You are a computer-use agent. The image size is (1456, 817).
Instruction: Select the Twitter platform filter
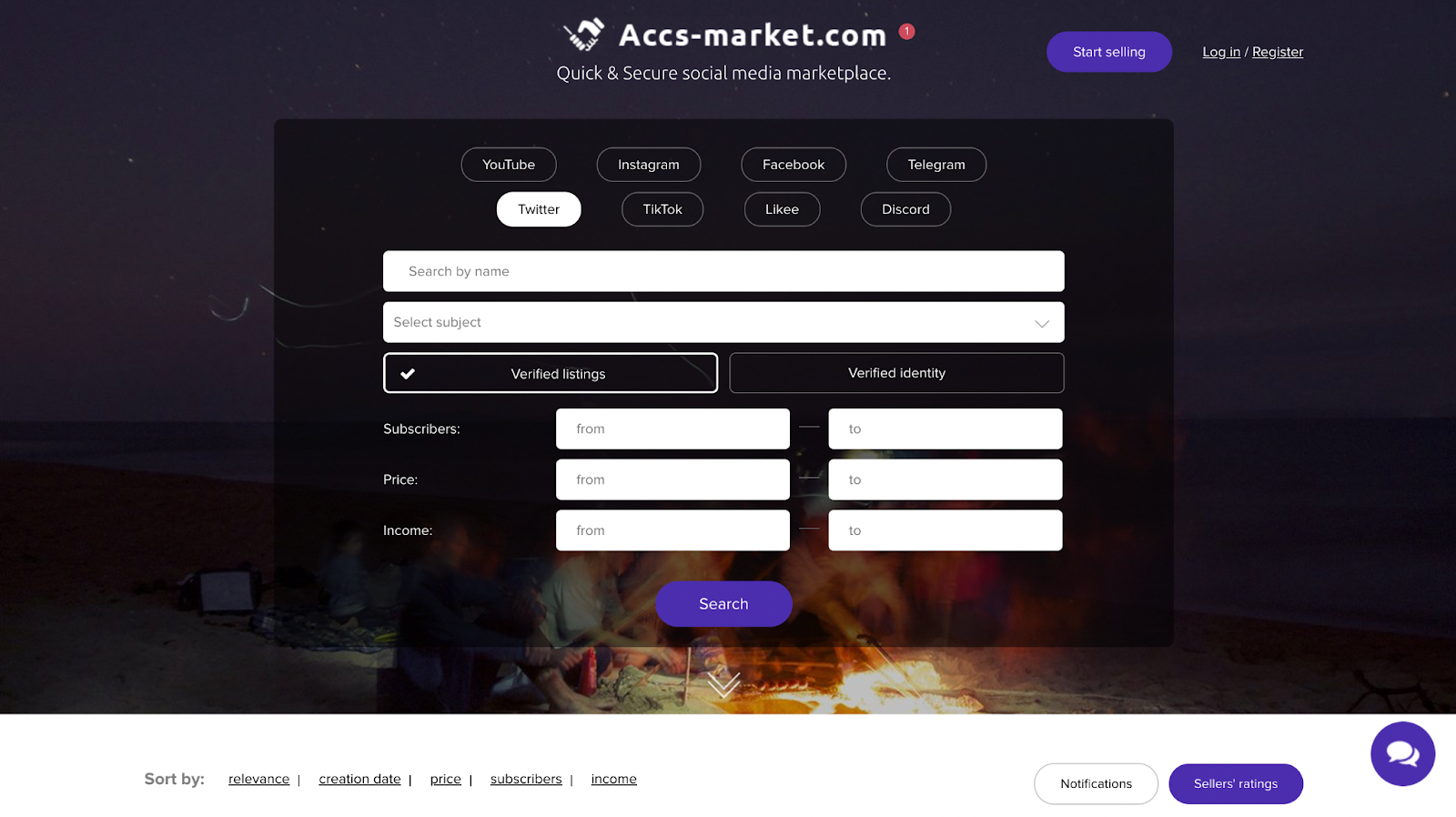tap(539, 209)
